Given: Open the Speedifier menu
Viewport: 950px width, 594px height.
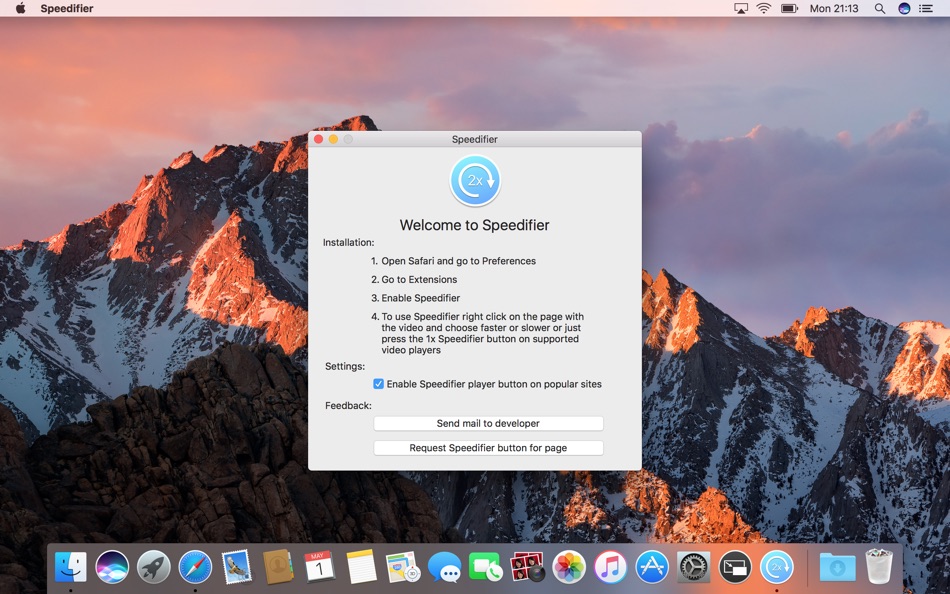Looking at the screenshot, I should (67, 8).
